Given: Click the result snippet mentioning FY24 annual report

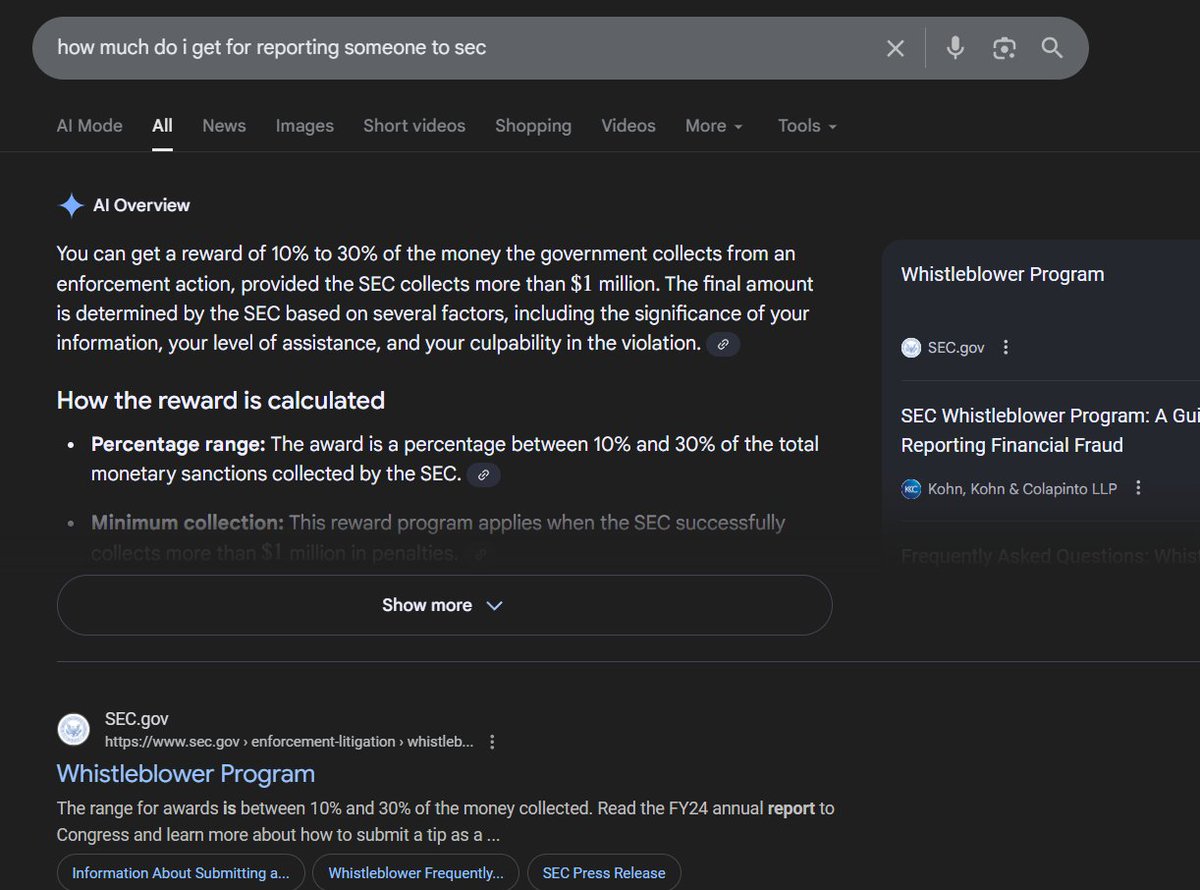Looking at the screenshot, I should [445, 821].
